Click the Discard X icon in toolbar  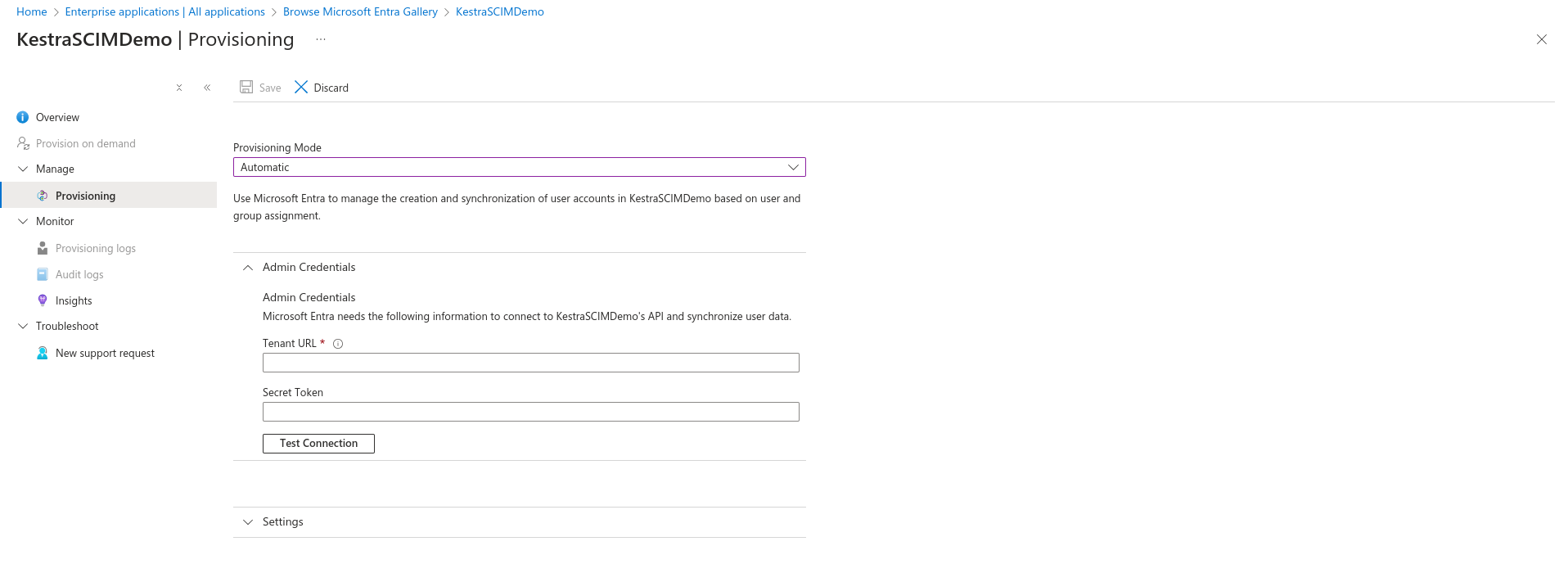coord(301,88)
